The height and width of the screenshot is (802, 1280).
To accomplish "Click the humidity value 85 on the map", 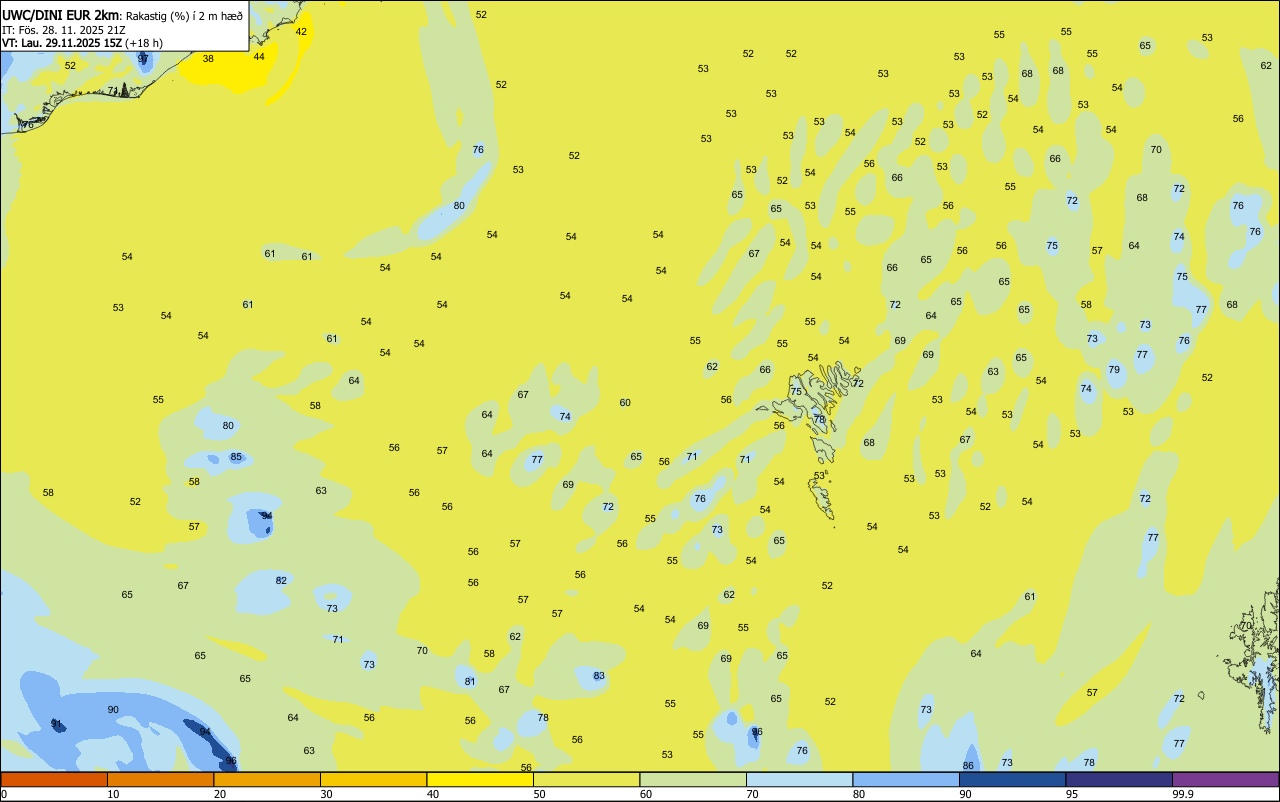I will pos(236,457).
